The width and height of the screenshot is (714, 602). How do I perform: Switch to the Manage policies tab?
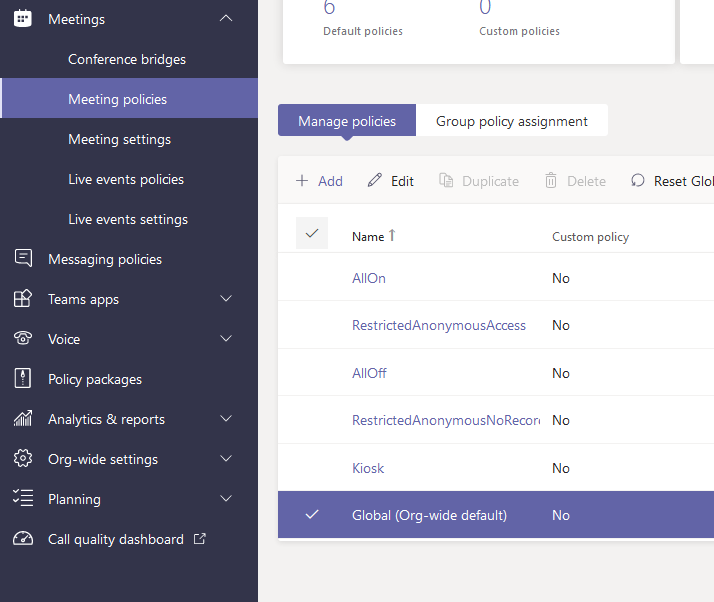347,120
